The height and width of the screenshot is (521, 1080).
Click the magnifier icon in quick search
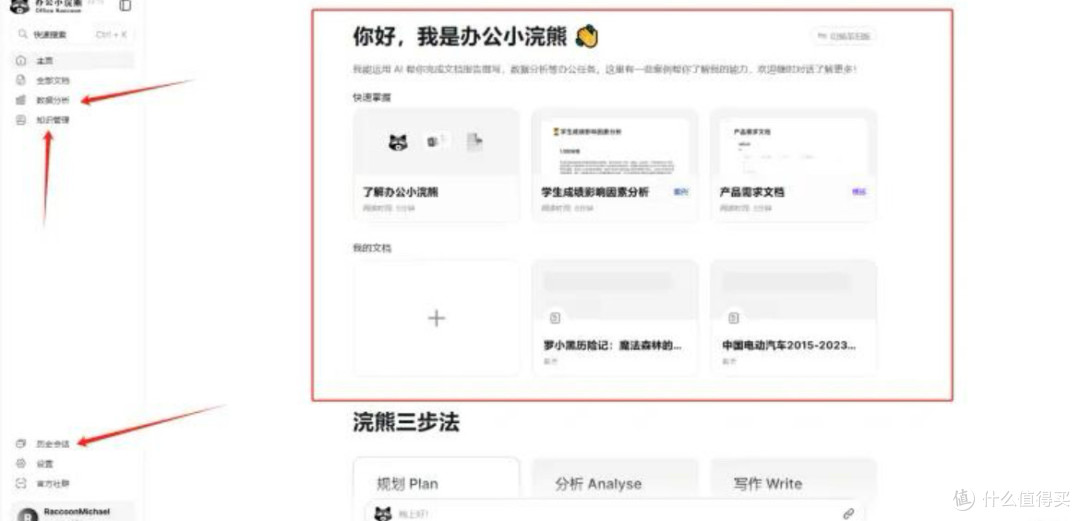click(x=23, y=34)
